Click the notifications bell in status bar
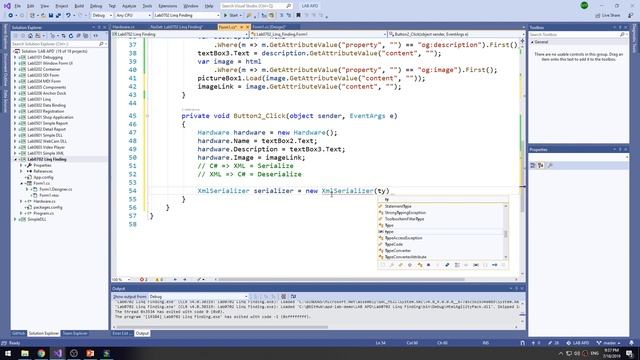Screen dimensions: 640x360 coord(631,343)
